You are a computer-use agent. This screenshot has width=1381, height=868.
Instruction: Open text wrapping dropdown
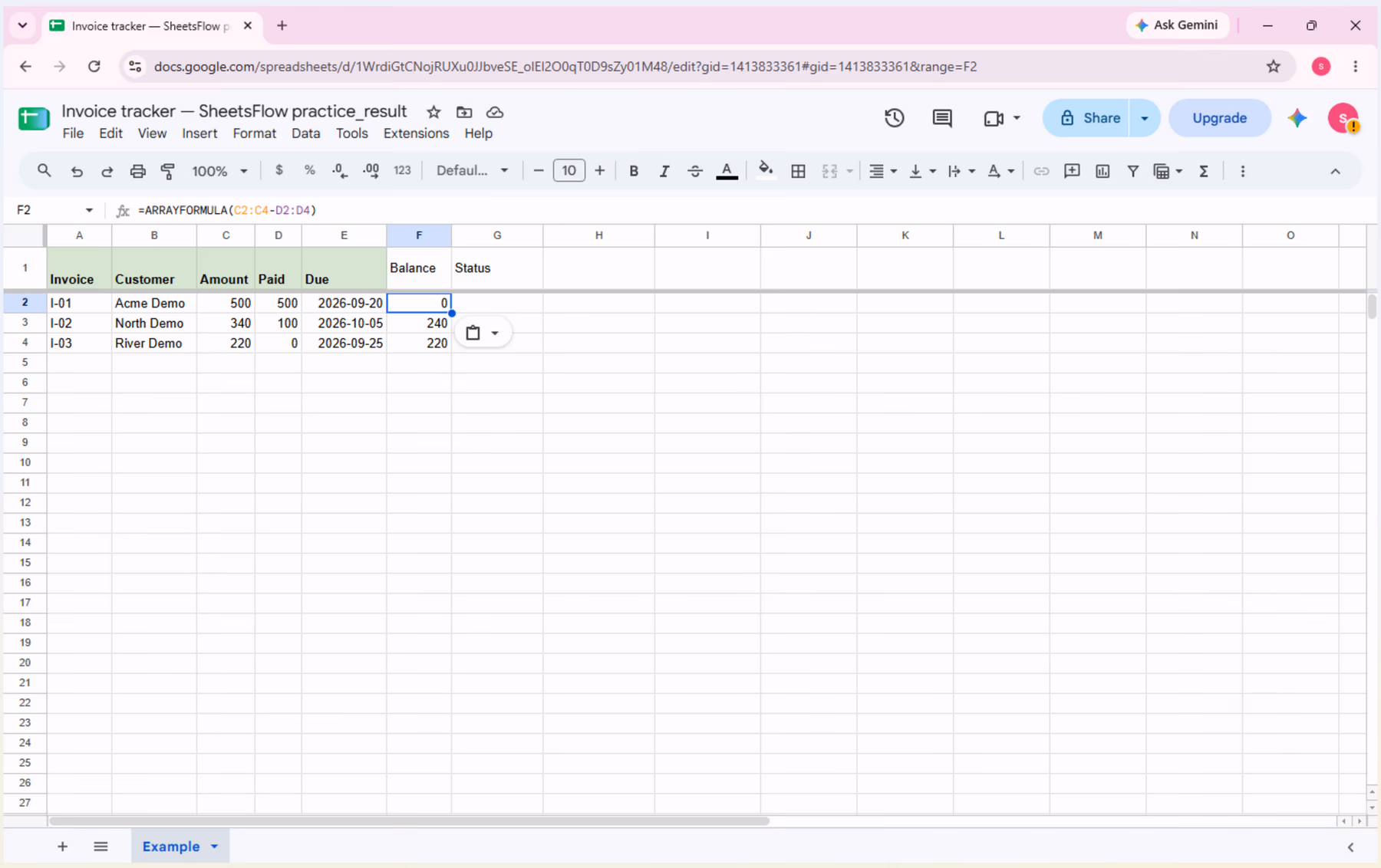click(961, 171)
